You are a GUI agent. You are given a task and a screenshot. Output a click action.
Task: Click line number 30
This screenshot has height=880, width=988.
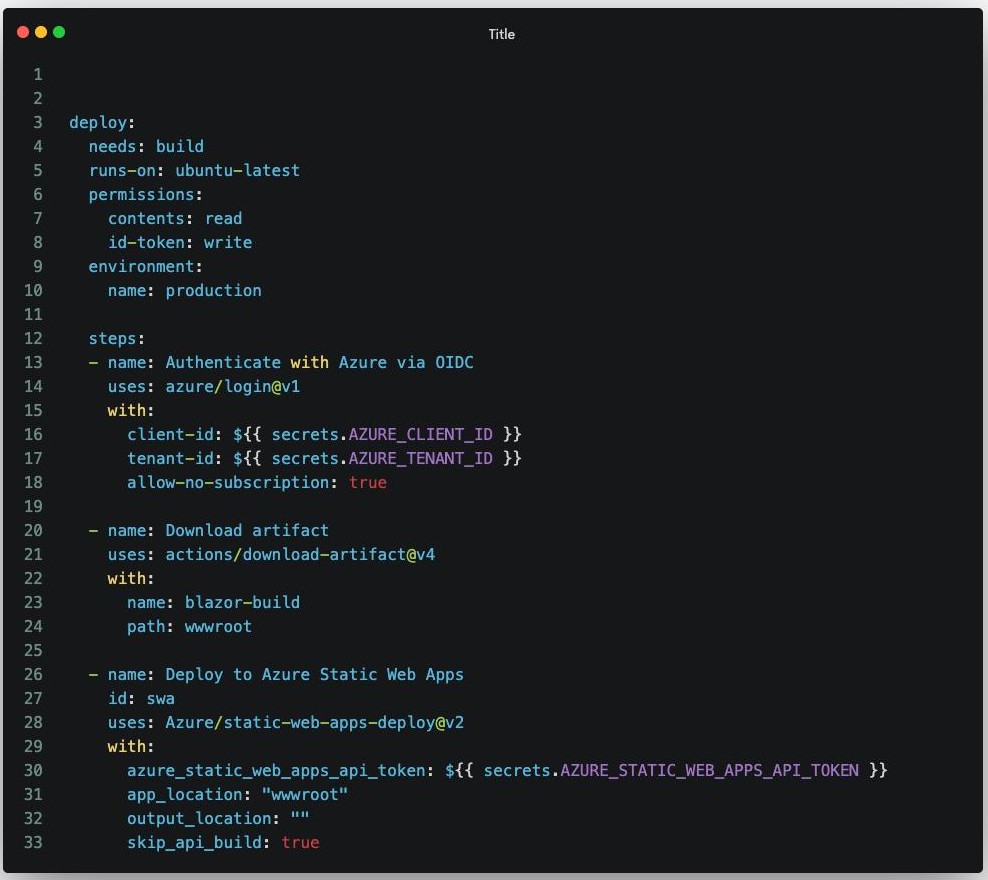tap(33, 770)
